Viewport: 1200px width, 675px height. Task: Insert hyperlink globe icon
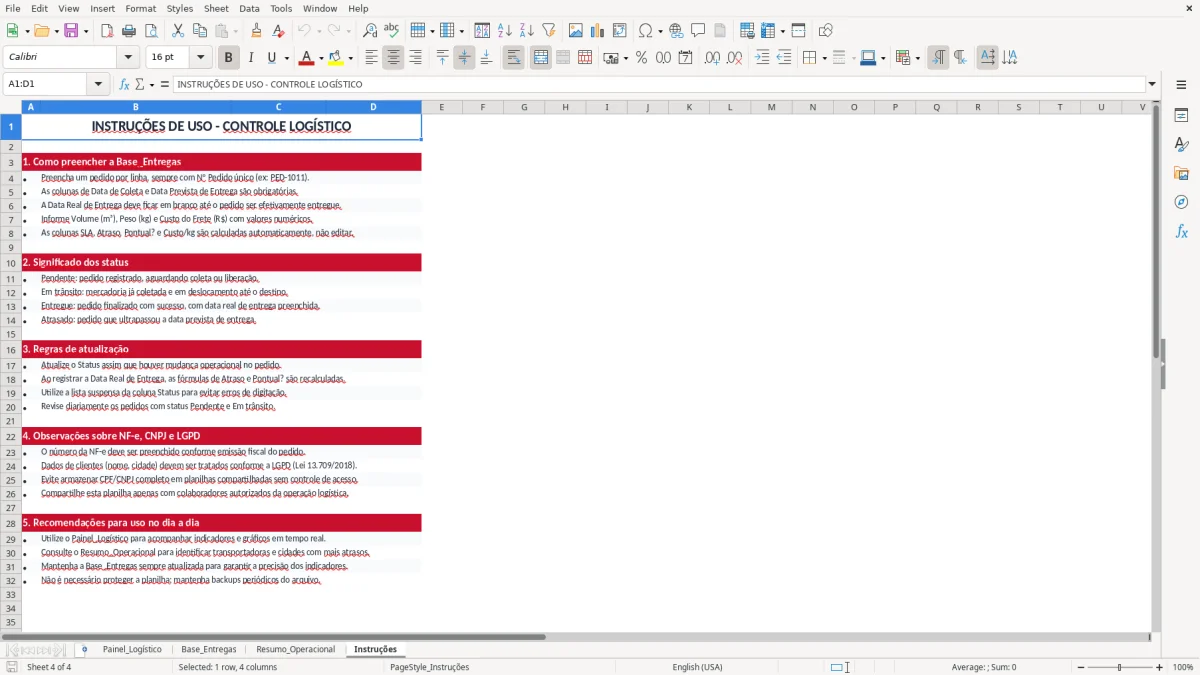(x=676, y=31)
